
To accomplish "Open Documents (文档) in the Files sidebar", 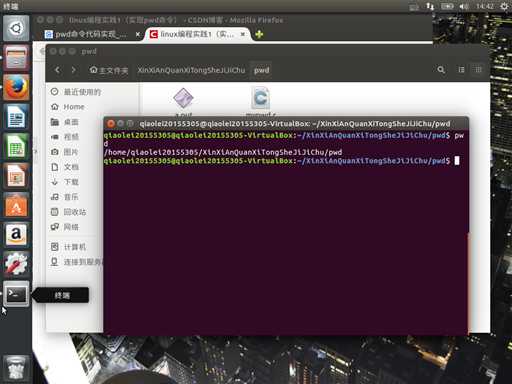I will (65, 167).
